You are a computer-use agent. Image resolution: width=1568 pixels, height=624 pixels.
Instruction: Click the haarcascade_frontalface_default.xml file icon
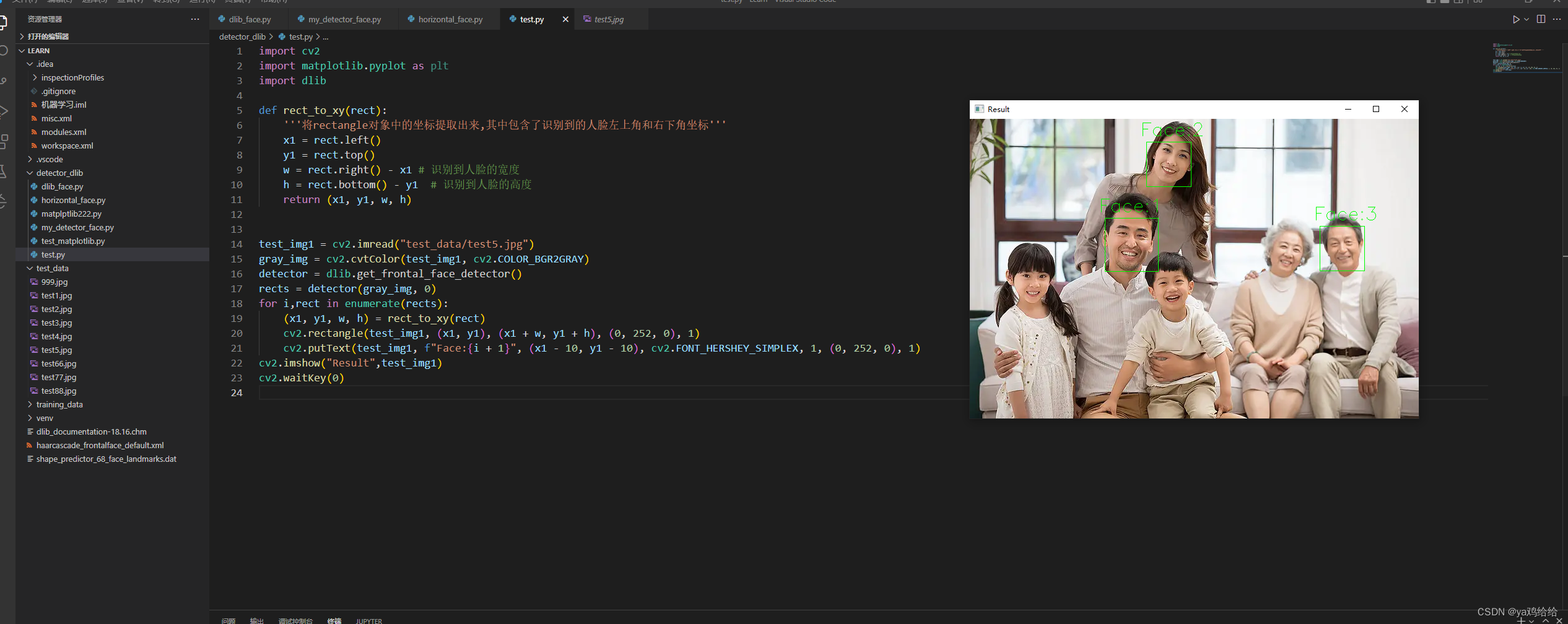click(x=30, y=445)
